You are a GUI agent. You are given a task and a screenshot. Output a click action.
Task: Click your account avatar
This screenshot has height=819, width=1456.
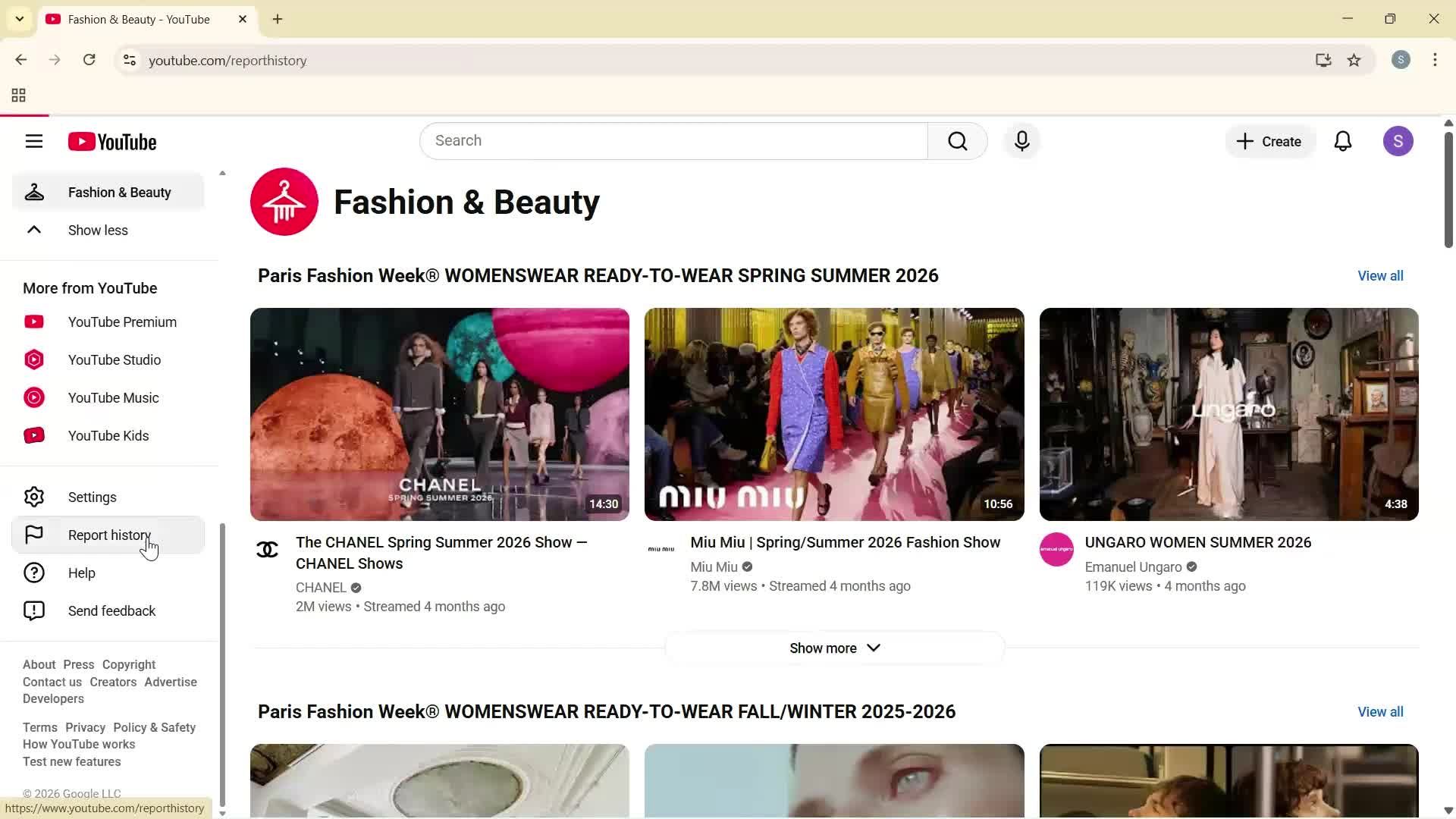(x=1398, y=141)
